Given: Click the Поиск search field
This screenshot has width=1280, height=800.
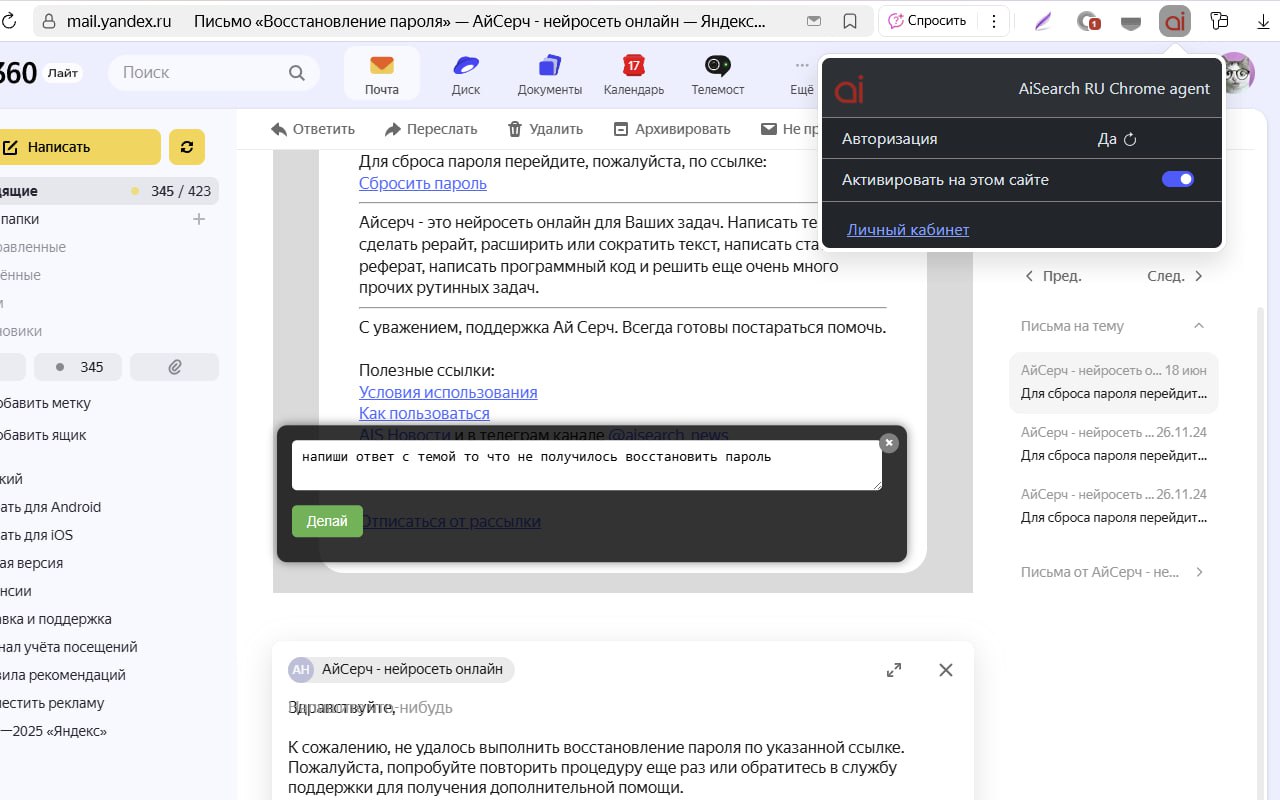Looking at the screenshot, I should pos(213,72).
